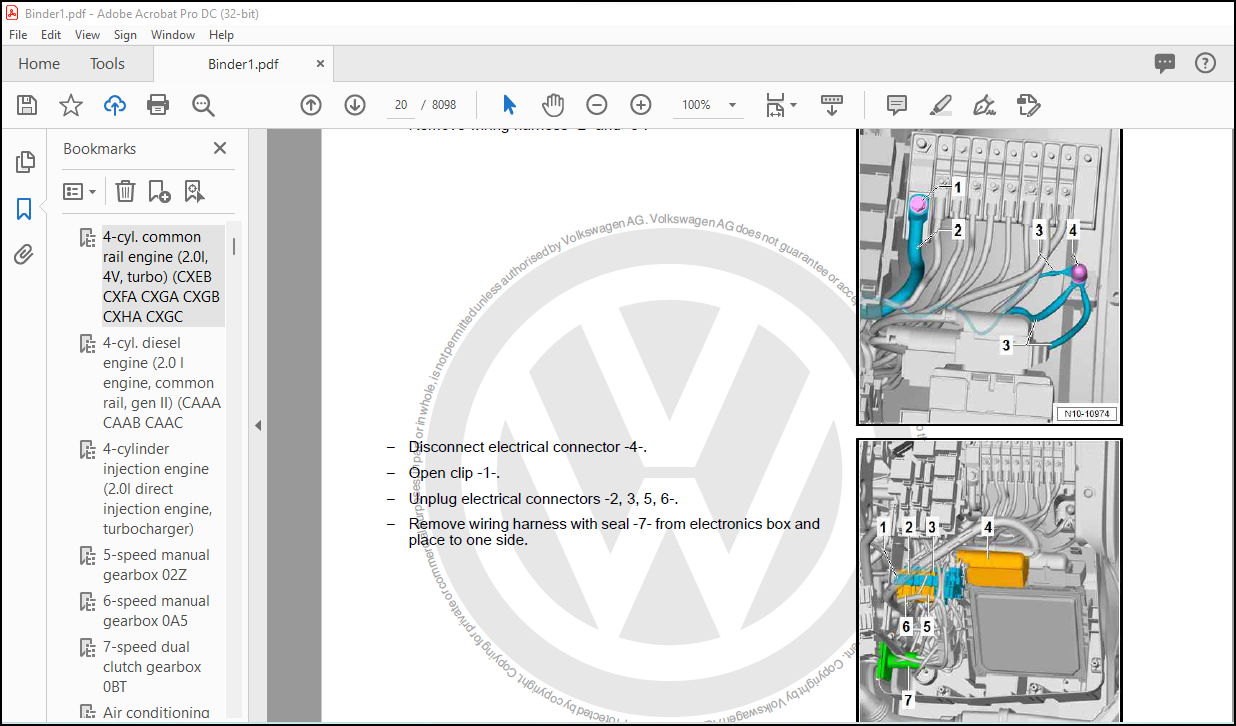Delete selected bookmark trash icon

(x=125, y=191)
